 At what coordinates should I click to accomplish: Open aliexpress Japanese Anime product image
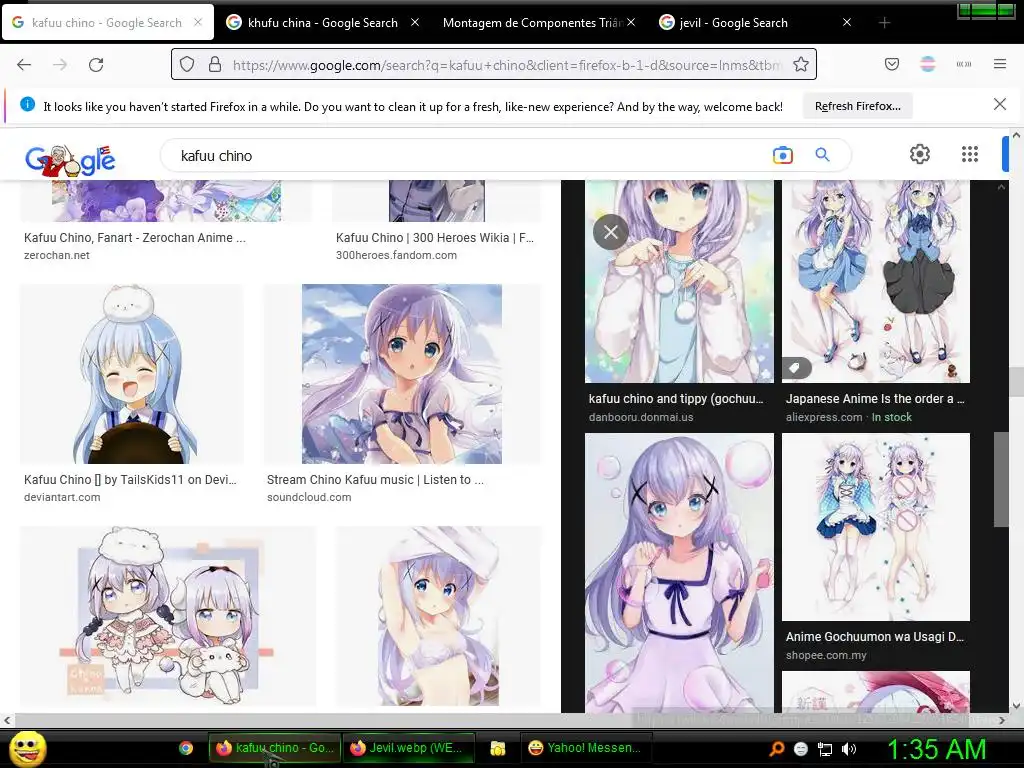coord(876,281)
